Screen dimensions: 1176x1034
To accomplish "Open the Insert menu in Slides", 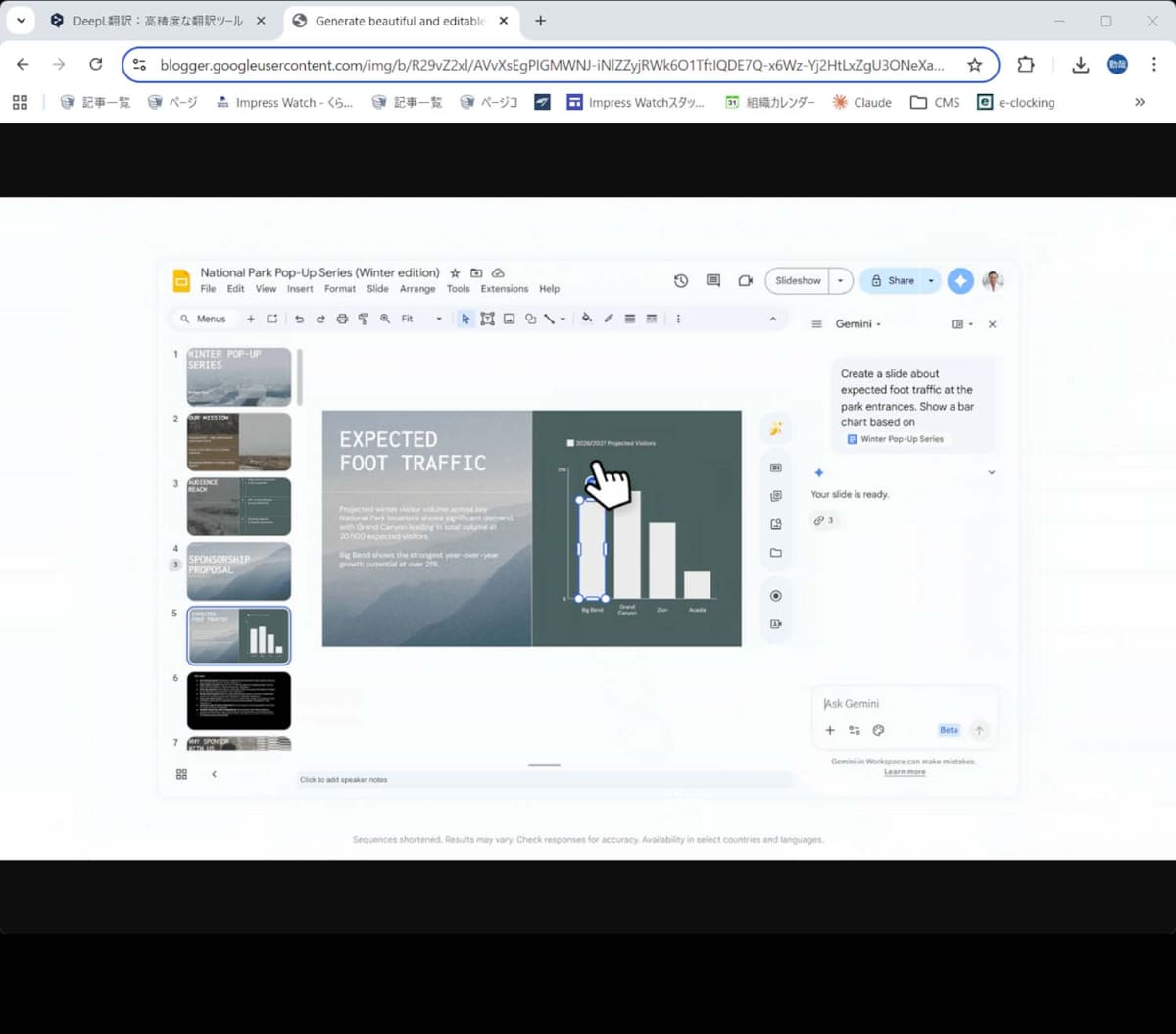I will [x=300, y=289].
